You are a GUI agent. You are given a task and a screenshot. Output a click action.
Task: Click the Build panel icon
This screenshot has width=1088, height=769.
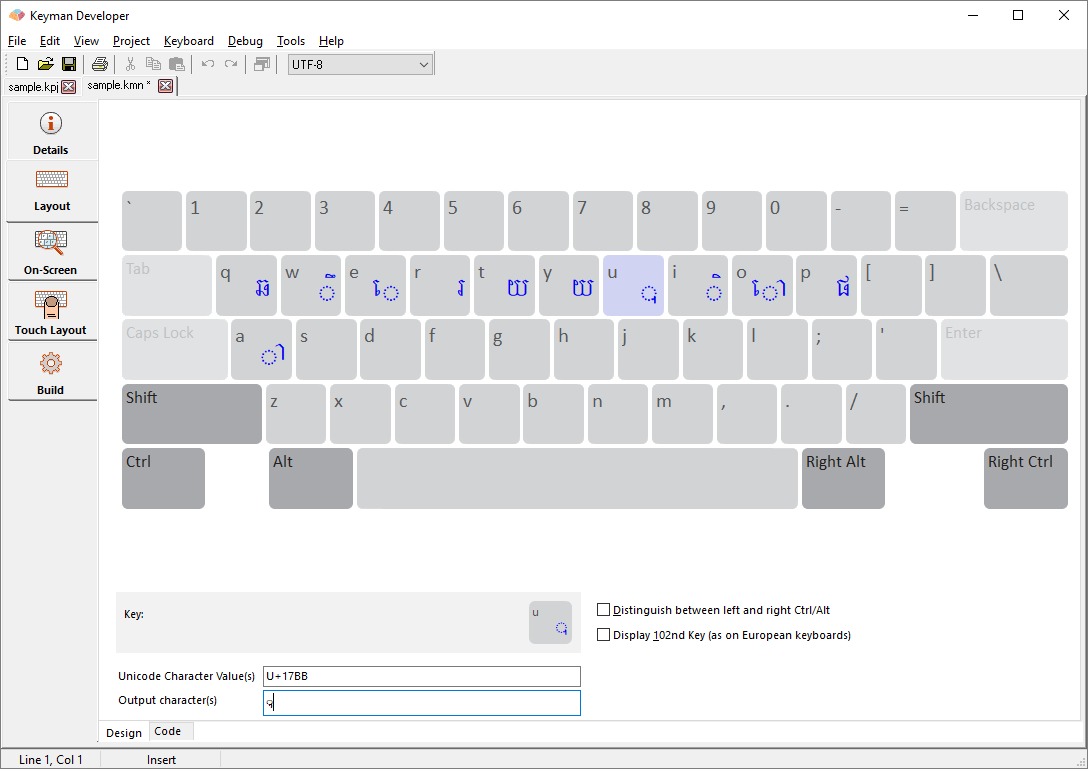[x=51, y=371]
